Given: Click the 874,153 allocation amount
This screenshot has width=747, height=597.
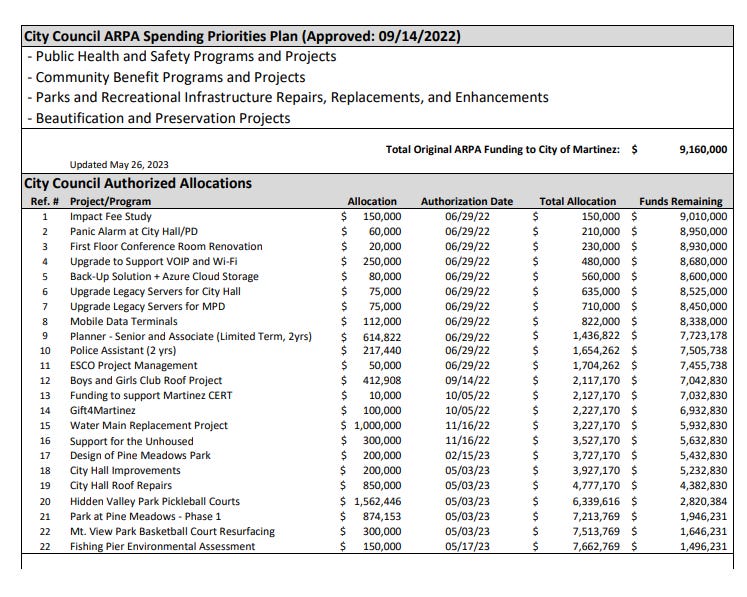Looking at the screenshot, I should (382, 516).
